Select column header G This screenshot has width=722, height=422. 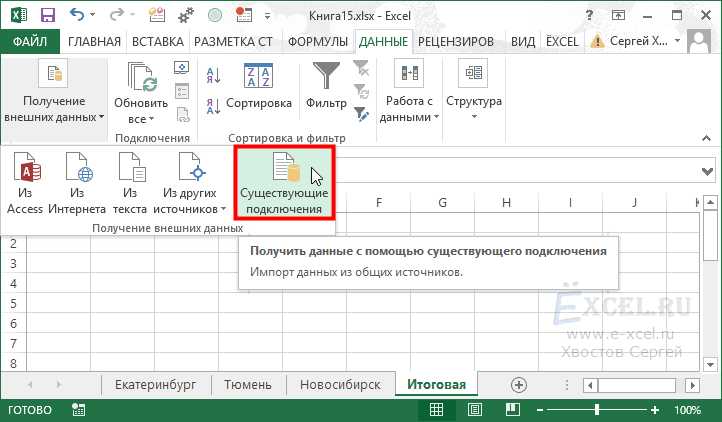(442, 203)
